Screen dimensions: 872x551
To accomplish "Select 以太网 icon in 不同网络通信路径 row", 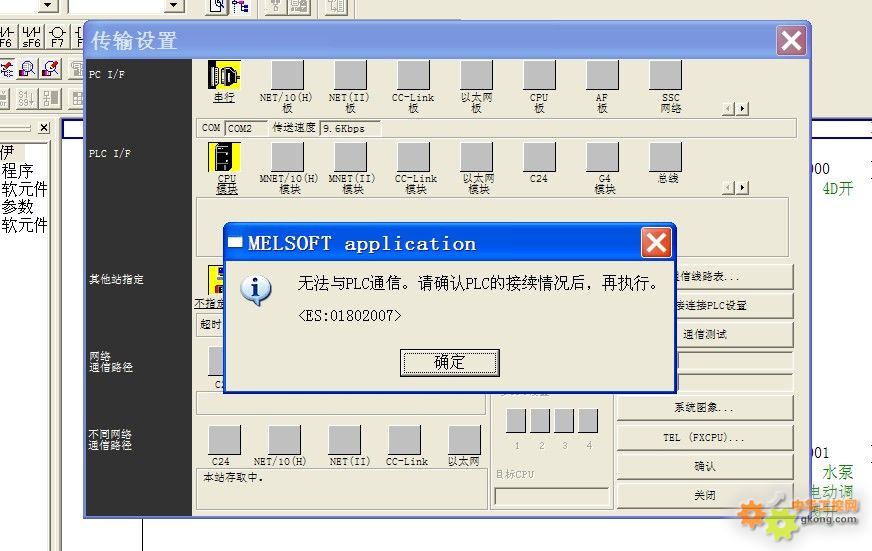I will [x=465, y=440].
